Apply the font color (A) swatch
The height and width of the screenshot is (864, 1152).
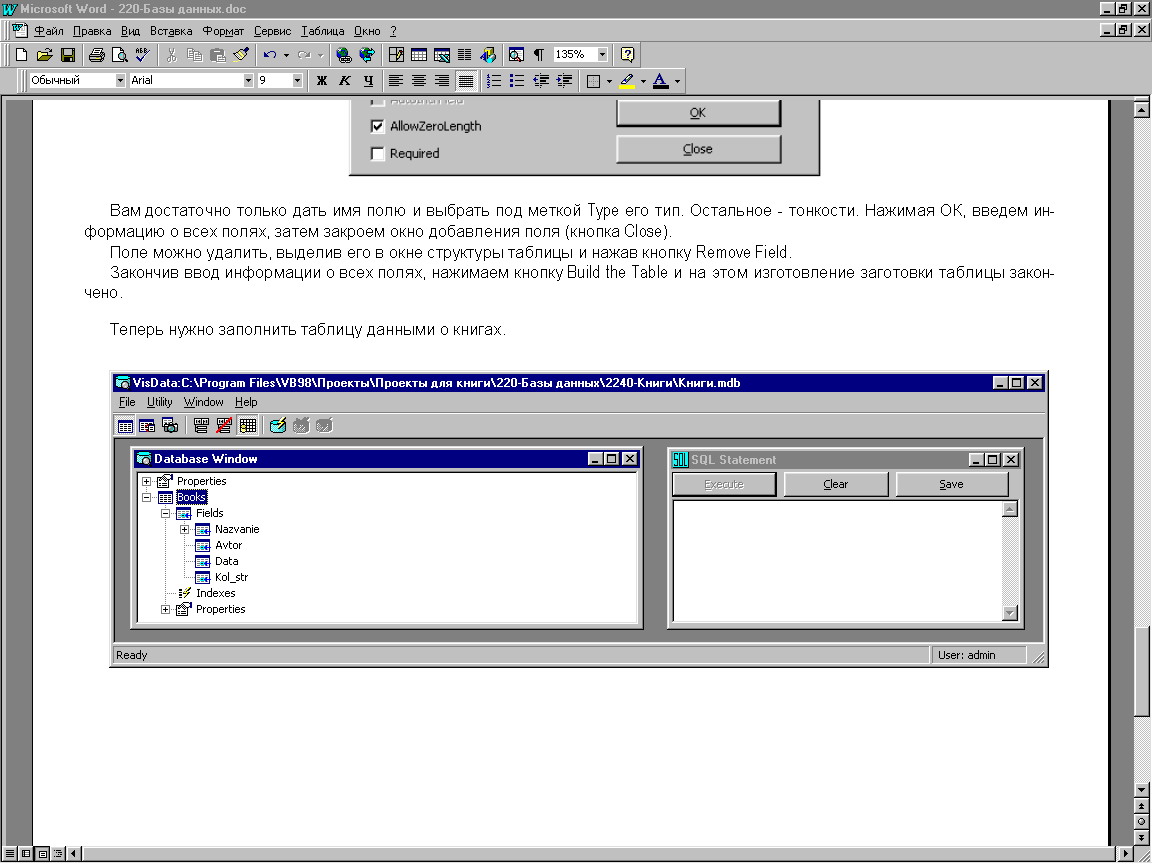660,81
